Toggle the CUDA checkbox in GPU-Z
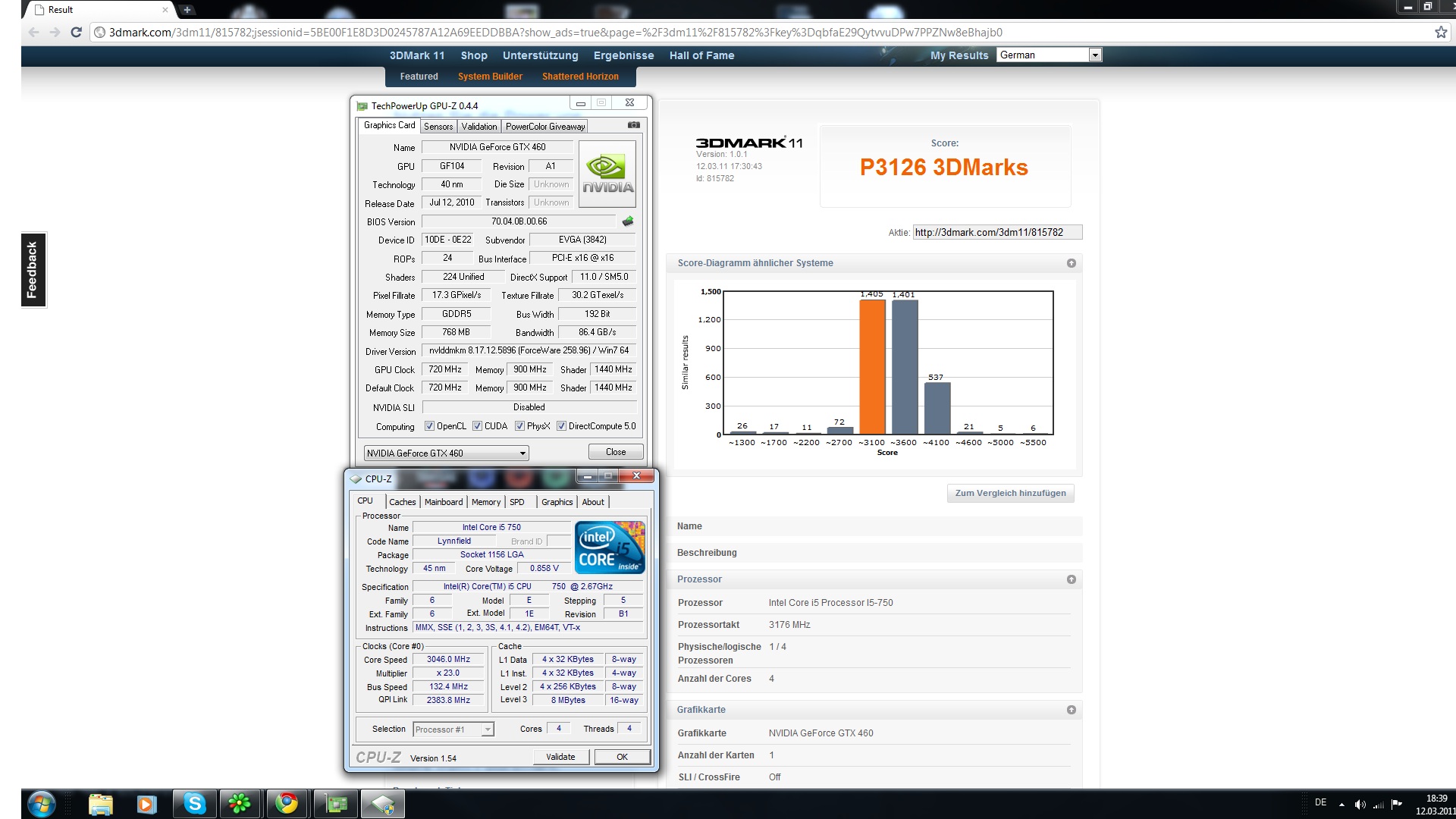Viewport: 1456px width, 819px height. 477,426
